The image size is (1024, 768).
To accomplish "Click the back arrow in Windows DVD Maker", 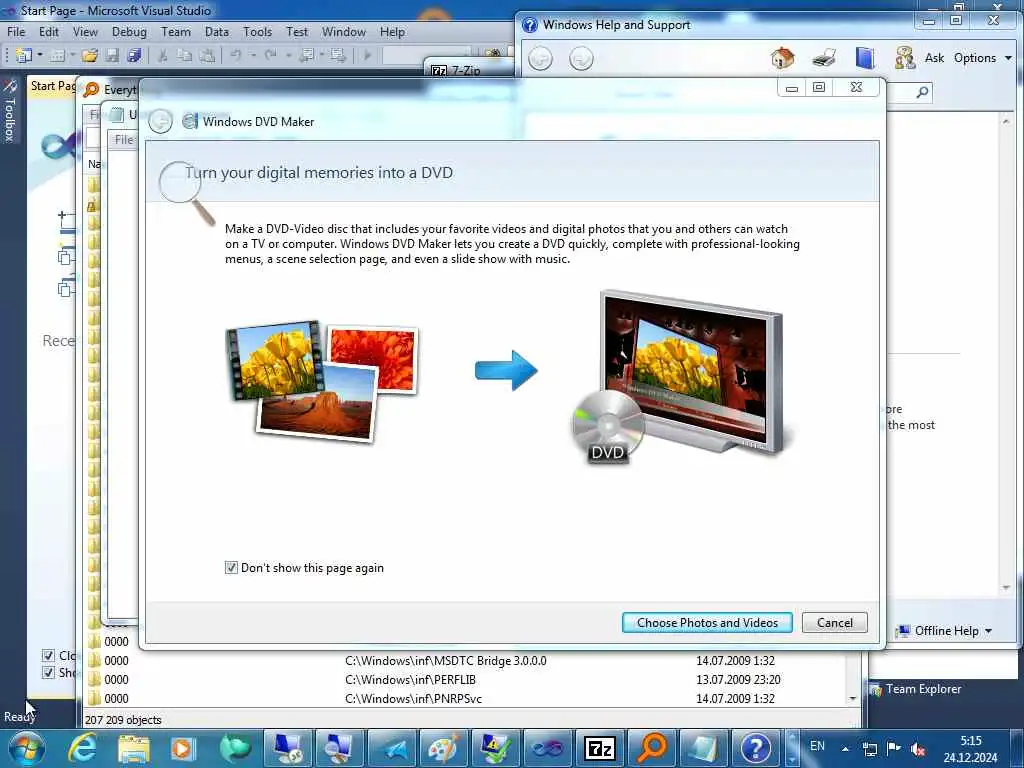I will [x=160, y=121].
